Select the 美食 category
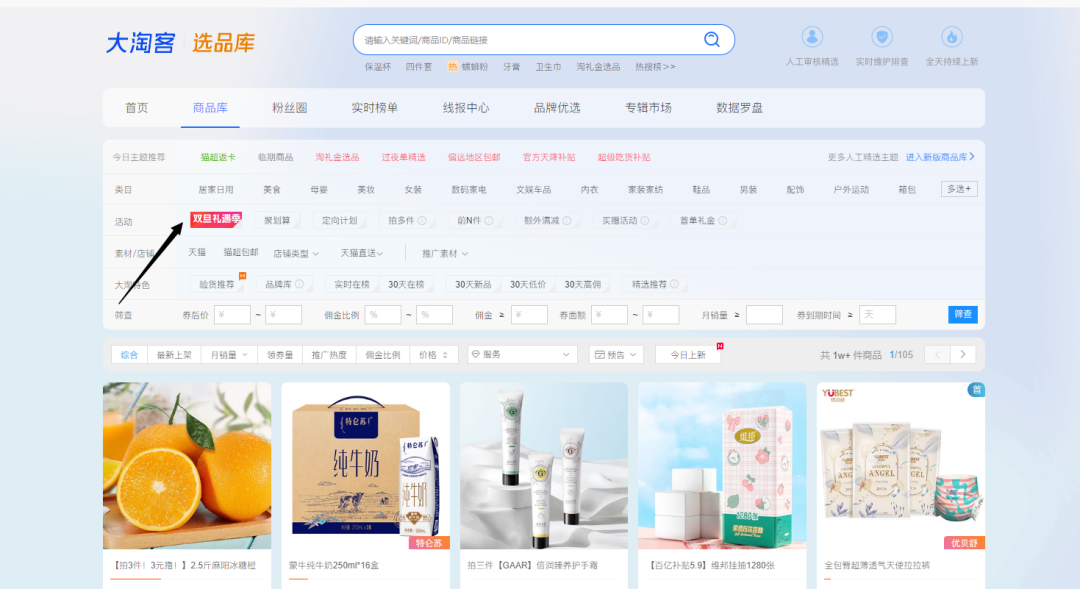 272,189
